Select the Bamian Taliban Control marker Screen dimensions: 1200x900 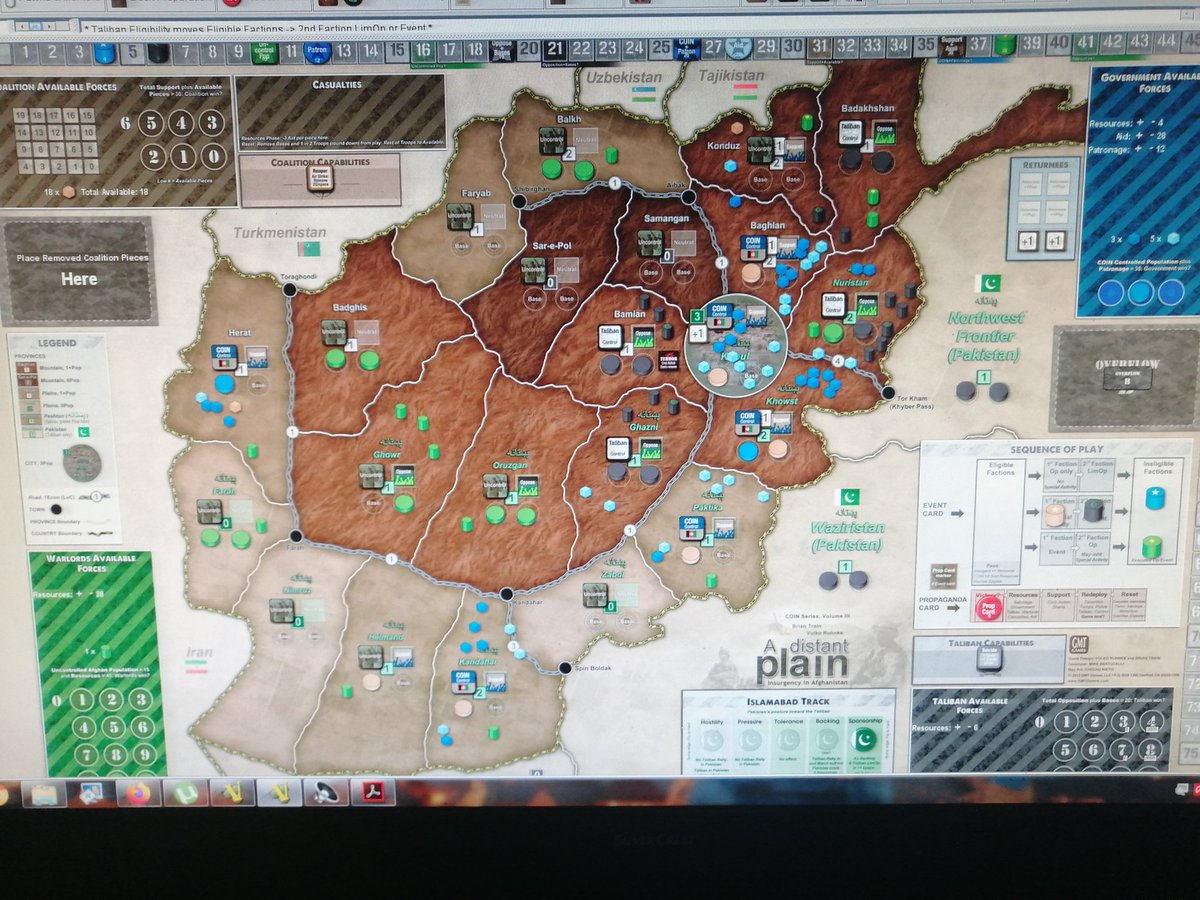click(x=610, y=337)
